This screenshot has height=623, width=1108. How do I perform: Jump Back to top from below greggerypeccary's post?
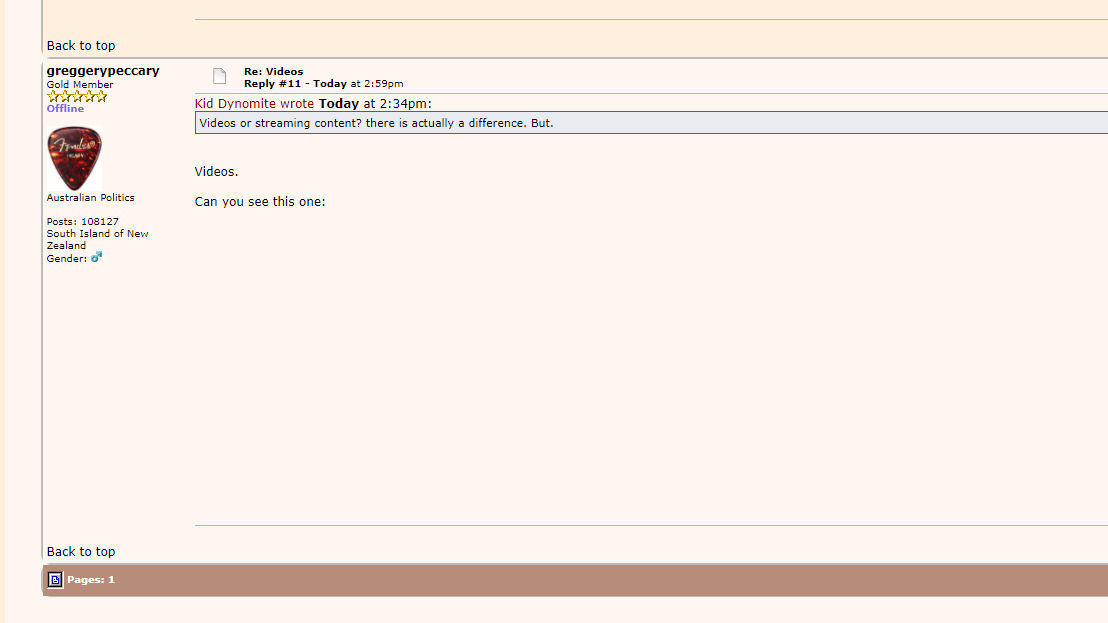81,552
